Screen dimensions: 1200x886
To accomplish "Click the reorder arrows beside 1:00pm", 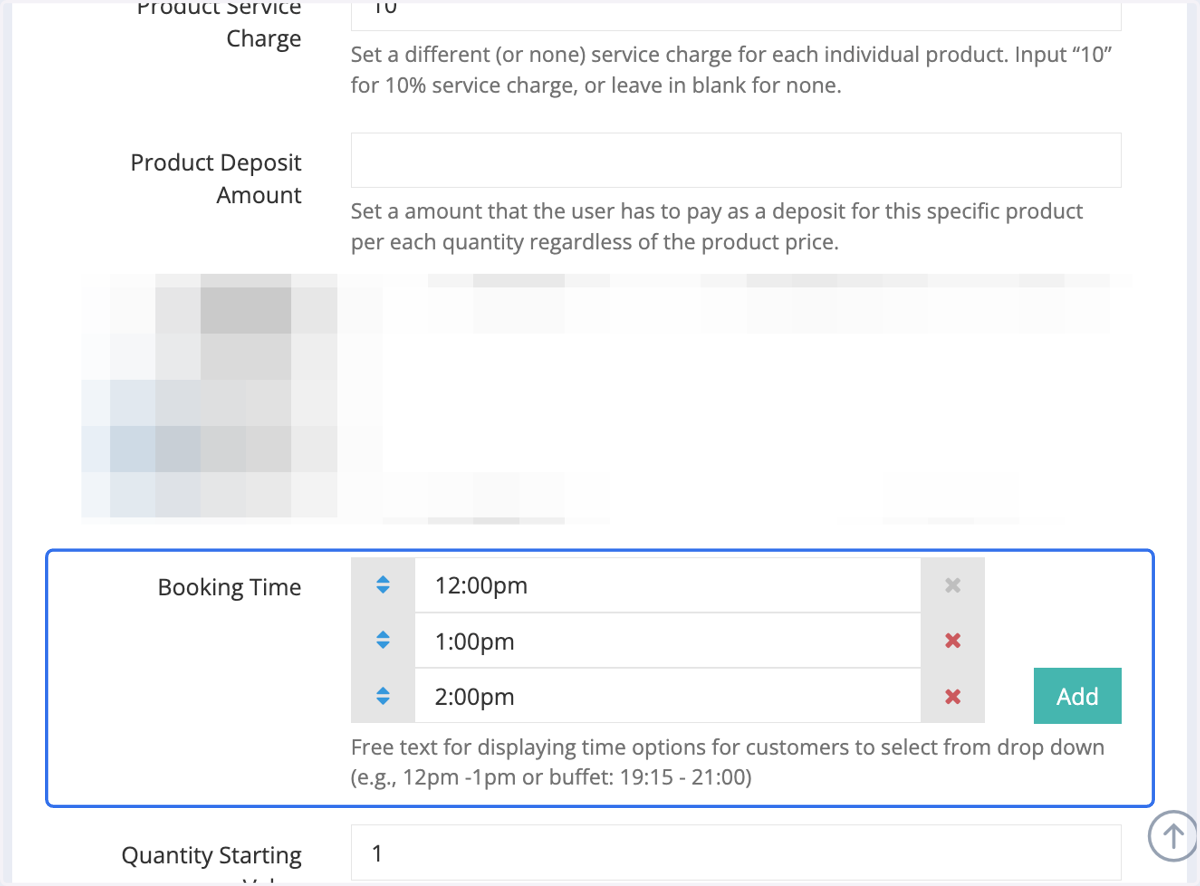I will point(383,640).
